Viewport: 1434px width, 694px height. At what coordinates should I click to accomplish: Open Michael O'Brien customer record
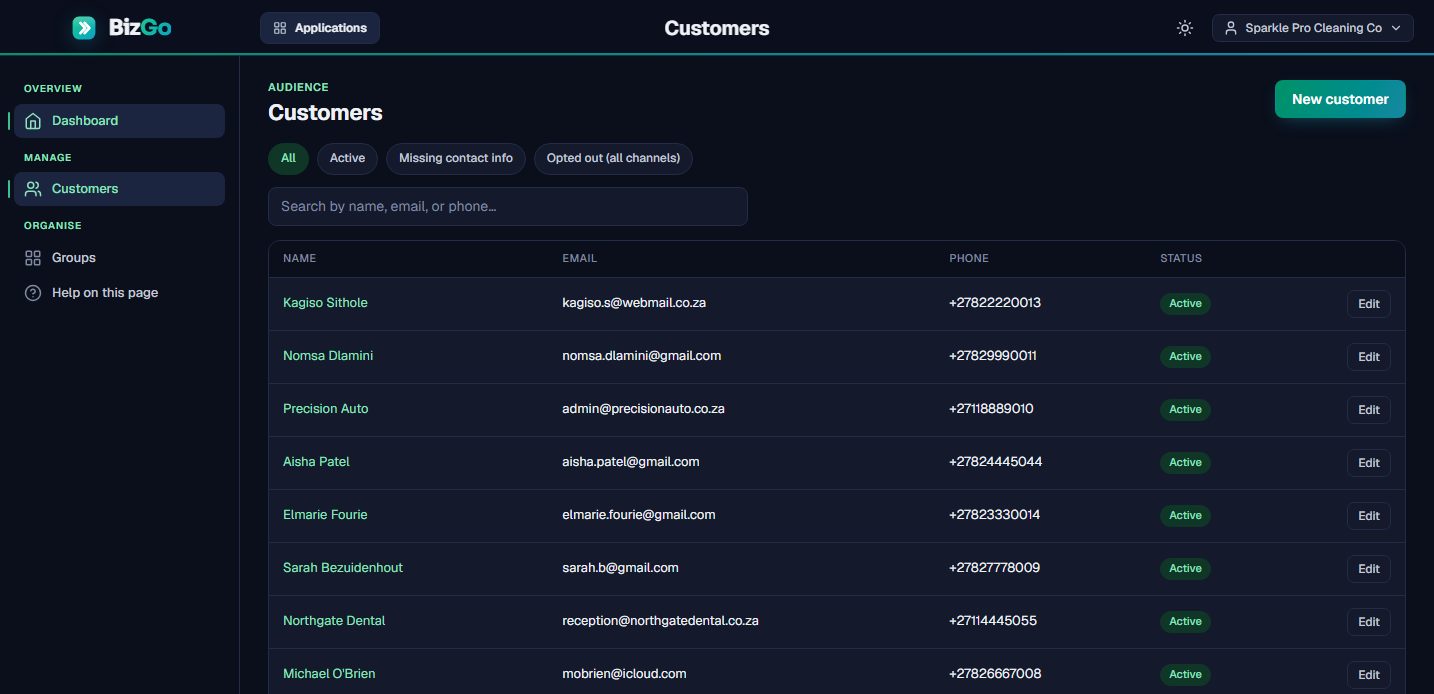tap(329, 674)
